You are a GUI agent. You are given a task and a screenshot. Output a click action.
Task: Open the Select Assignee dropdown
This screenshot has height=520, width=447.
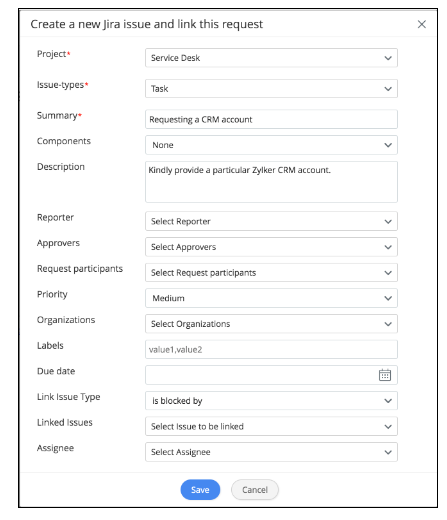271,452
